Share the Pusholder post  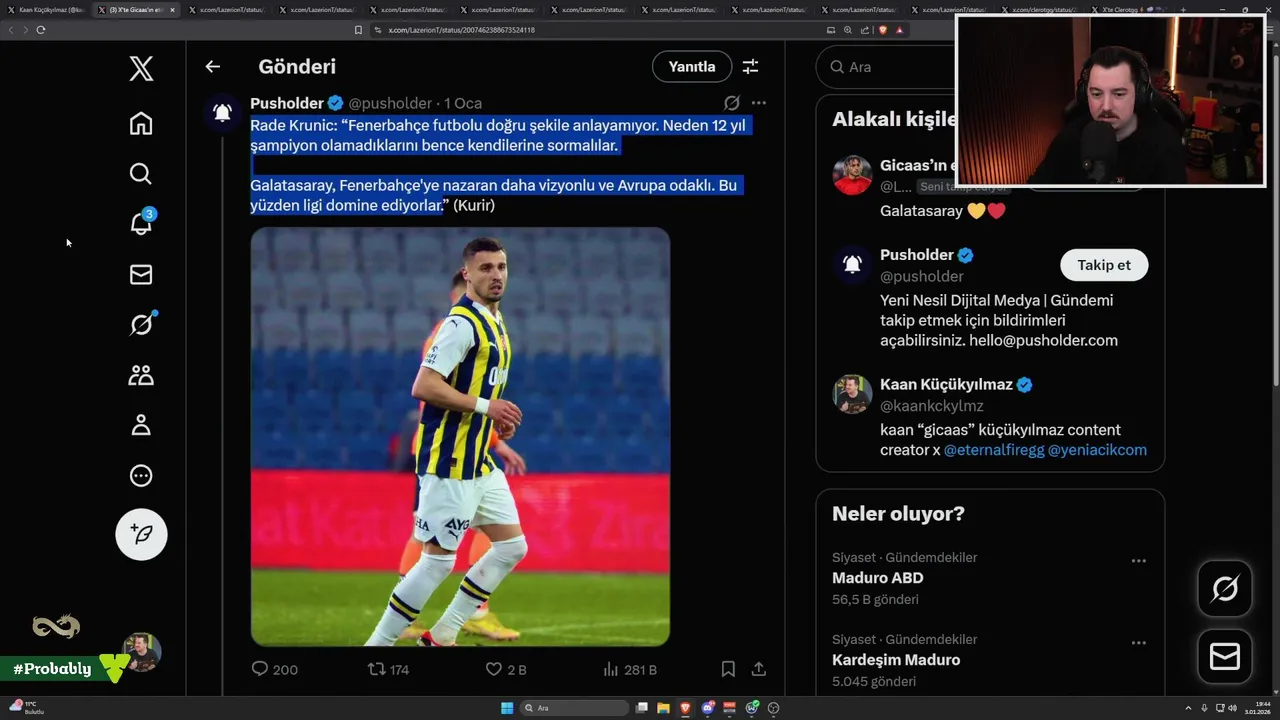(759, 669)
